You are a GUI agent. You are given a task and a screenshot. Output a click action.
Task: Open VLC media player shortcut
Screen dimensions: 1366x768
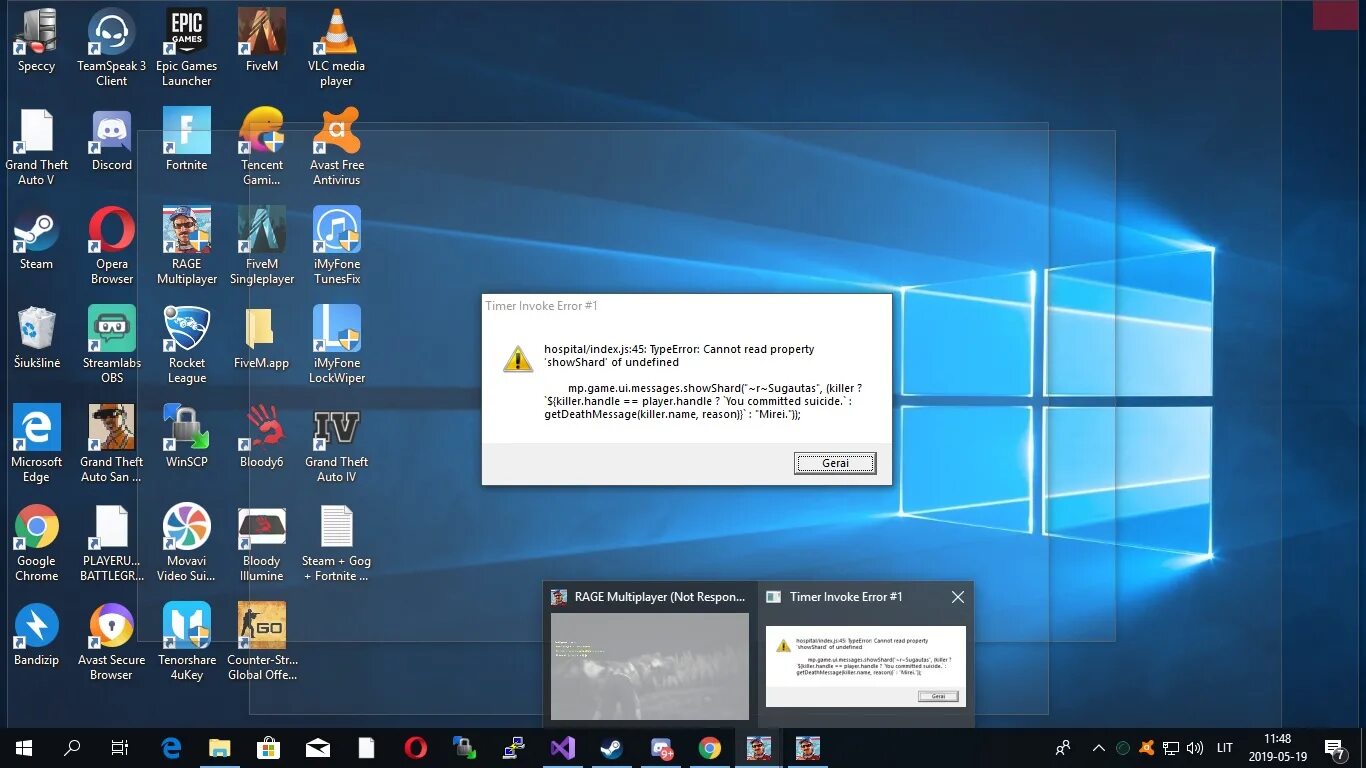pos(336,47)
